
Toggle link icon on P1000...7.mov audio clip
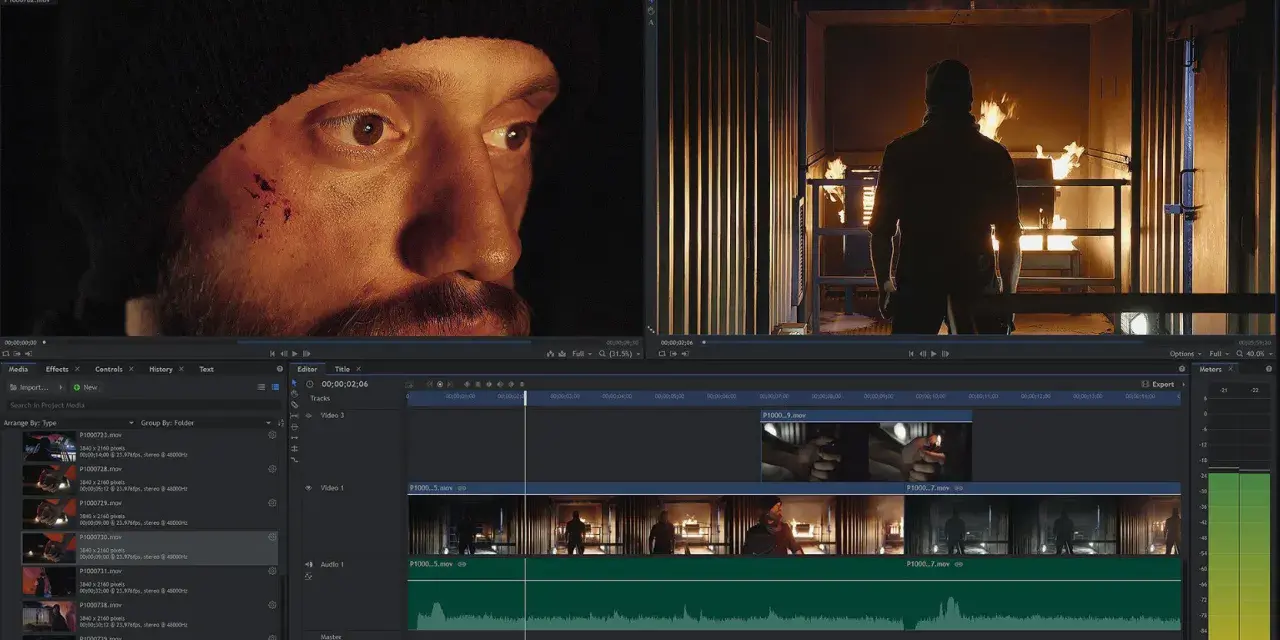point(958,564)
